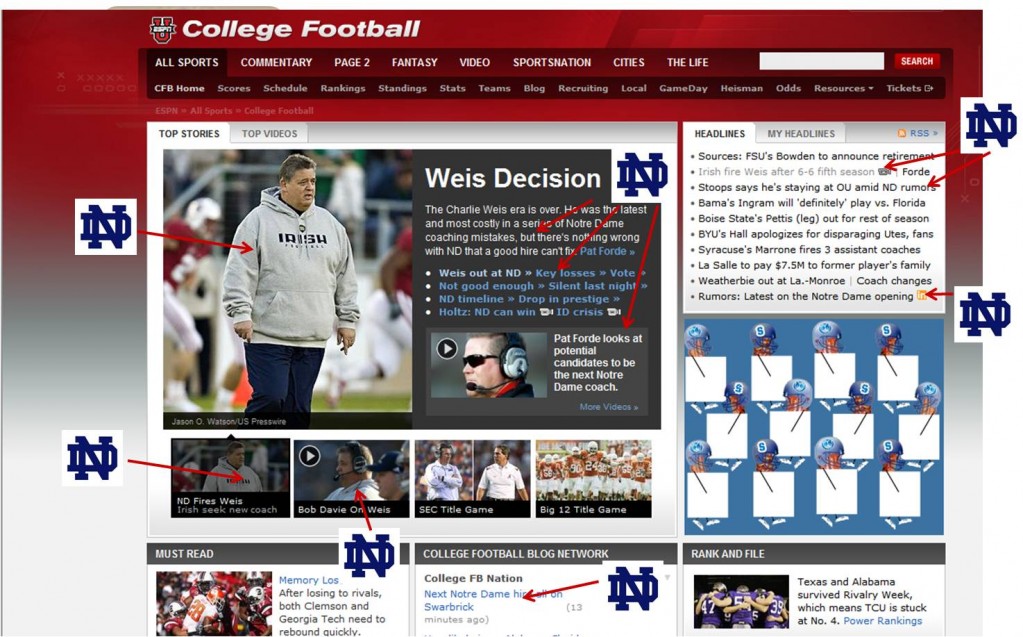Click the orange RSS feed icon
The width and height of the screenshot is (1023, 637).
(x=902, y=133)
